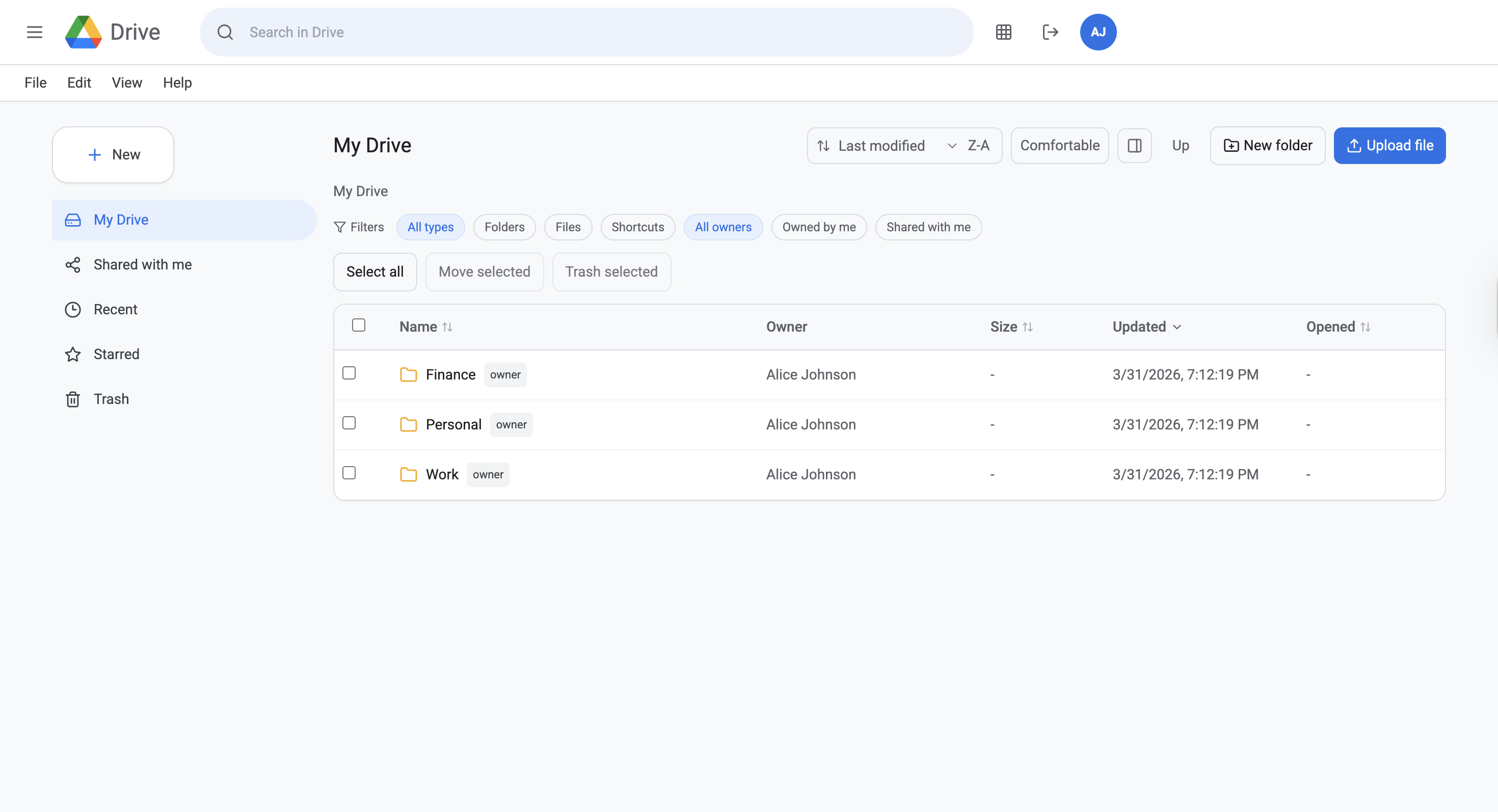
Task: Sort by Name column arrows
Action: [x=447, y=327]
